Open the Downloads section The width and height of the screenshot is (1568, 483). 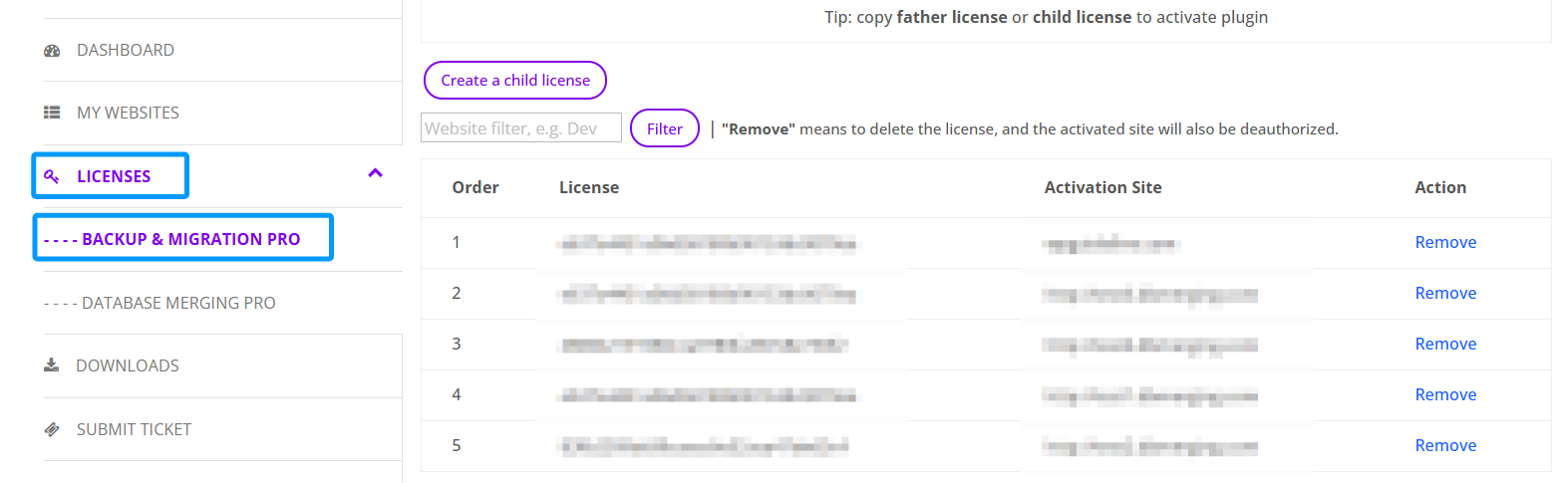click(128, 365)
